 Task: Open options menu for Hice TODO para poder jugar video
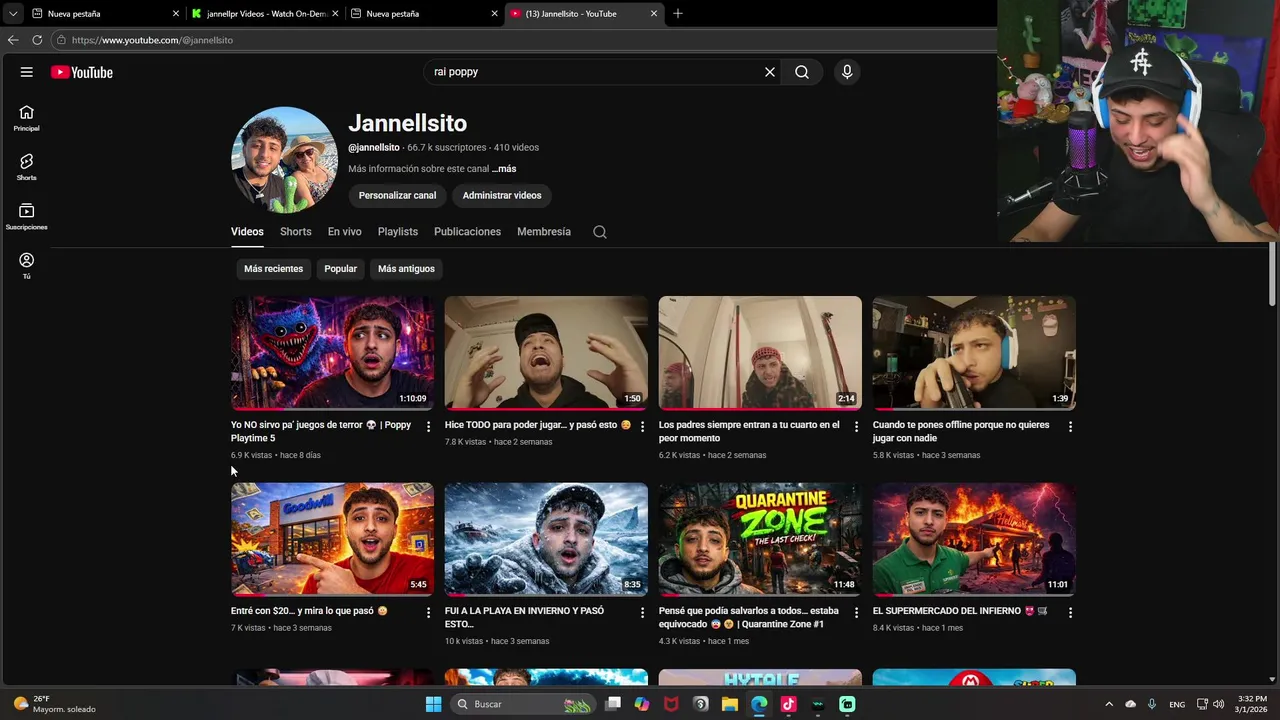(x=642, y=427)
